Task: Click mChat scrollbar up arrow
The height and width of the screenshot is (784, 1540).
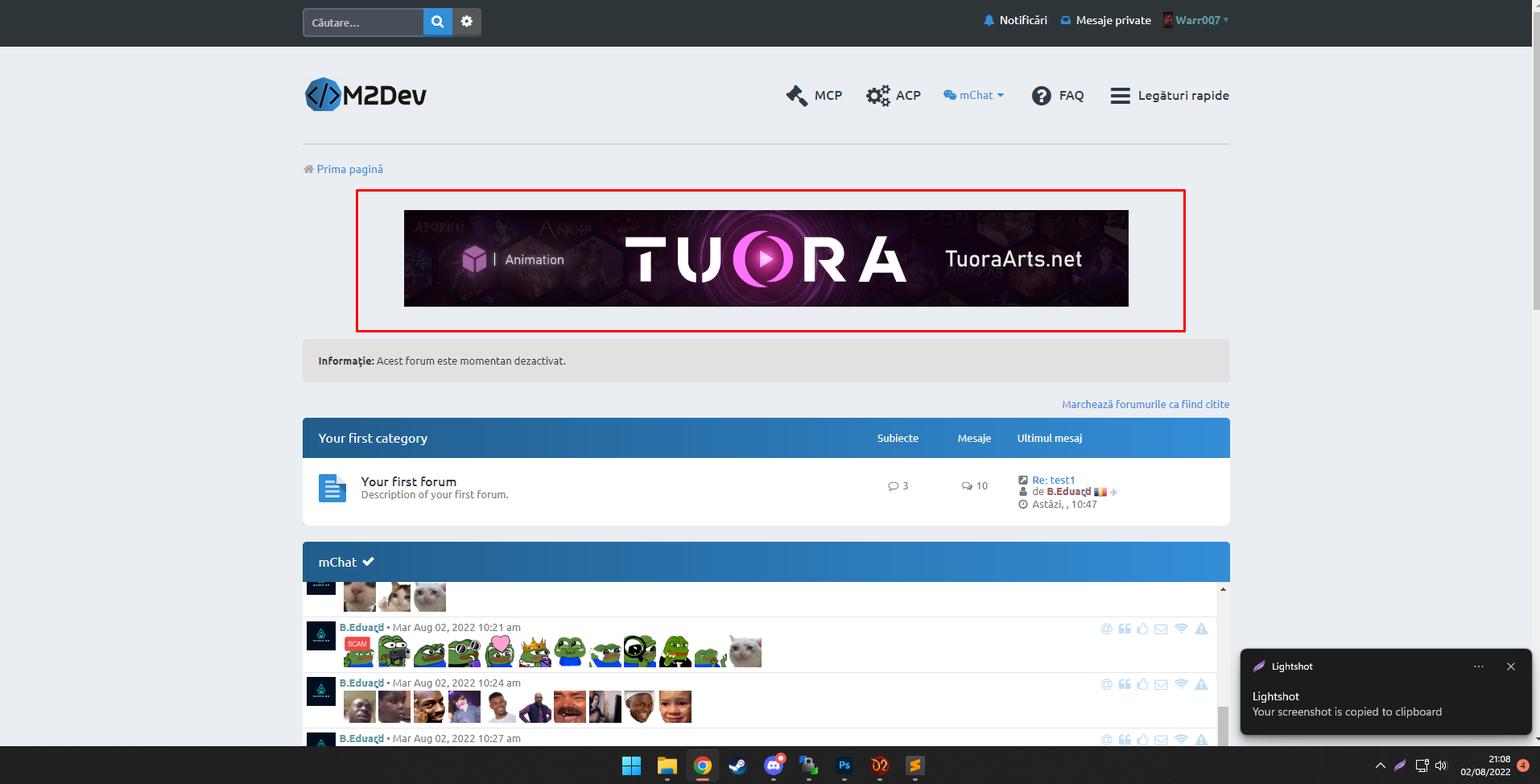Action: click(1223, 589)
